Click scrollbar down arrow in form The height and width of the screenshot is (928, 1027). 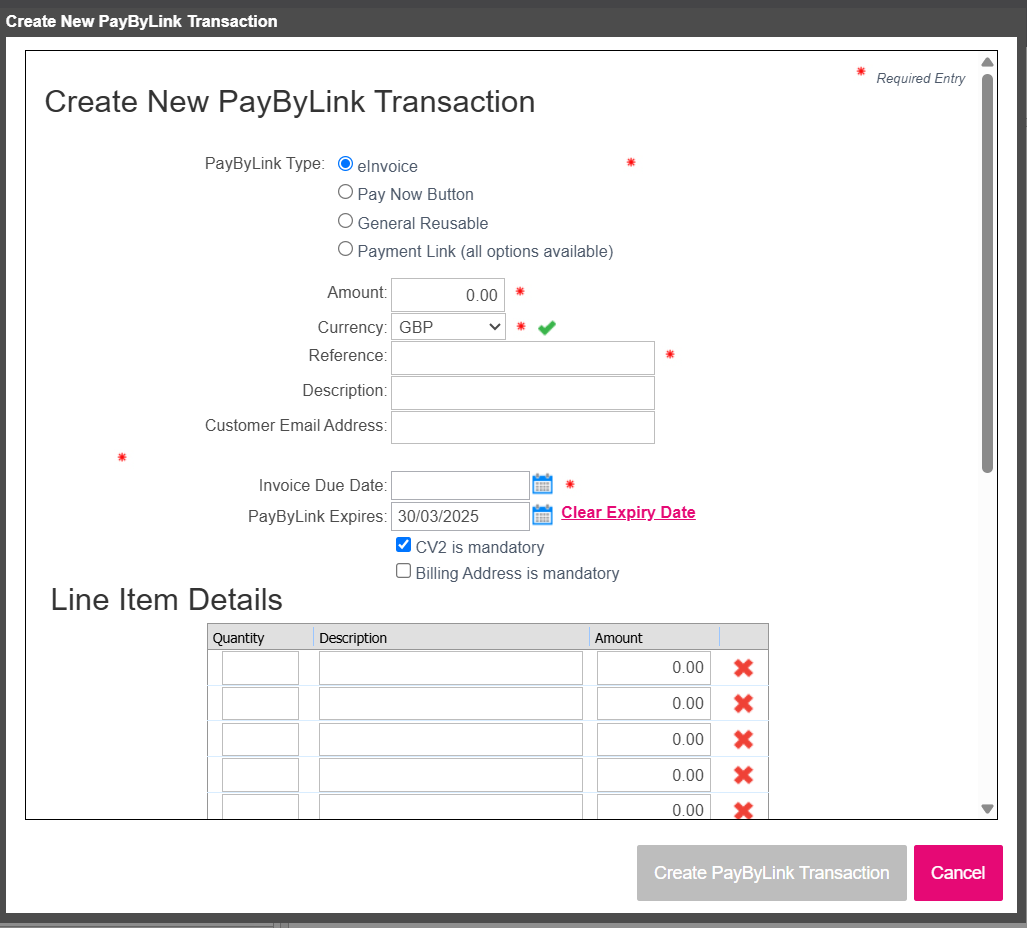point(988,809)
